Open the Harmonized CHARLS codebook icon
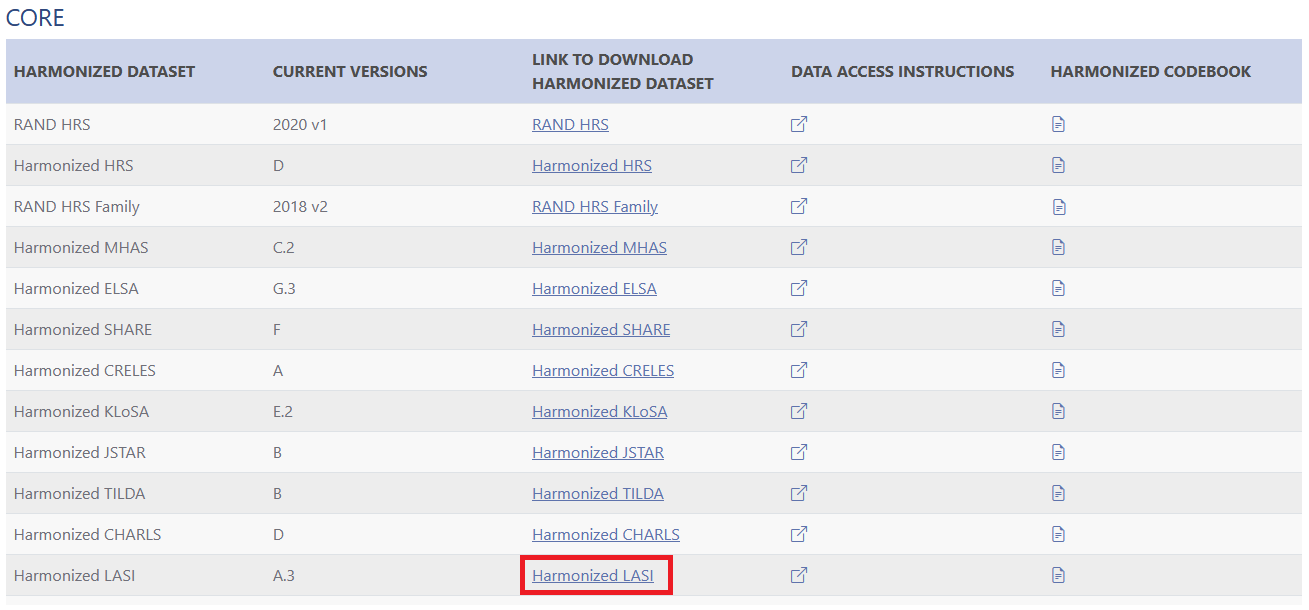 [1058, 534]
